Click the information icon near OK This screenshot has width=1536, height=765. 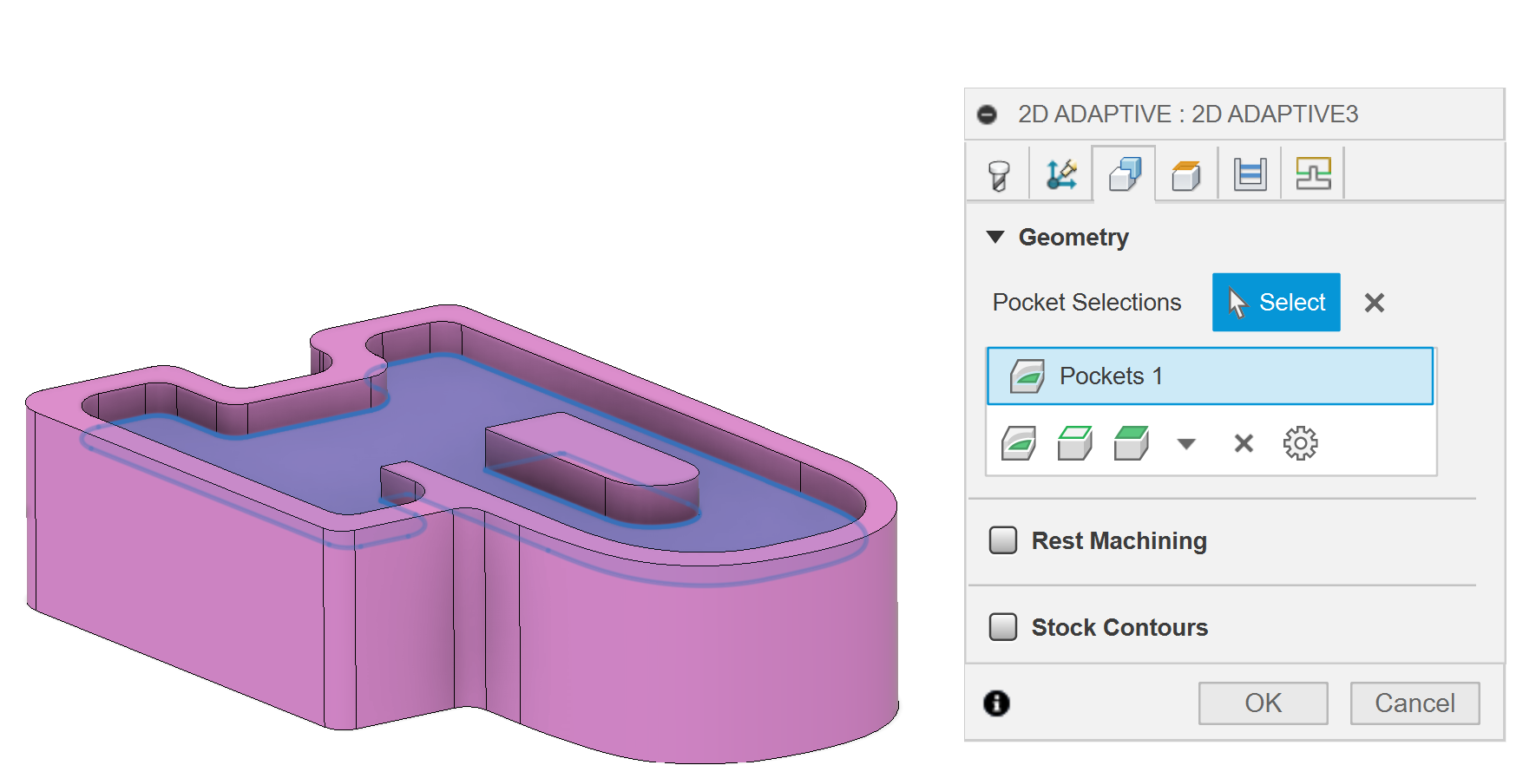tap(995, 703)
